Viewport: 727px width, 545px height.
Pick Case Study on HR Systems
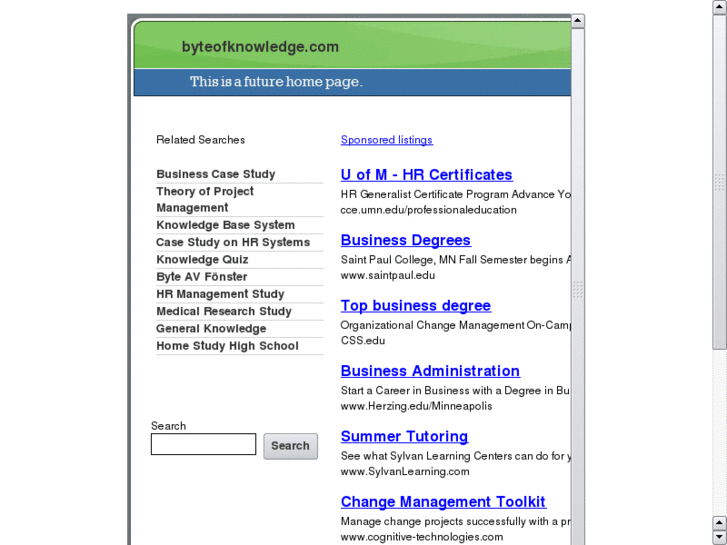point(233,242)
